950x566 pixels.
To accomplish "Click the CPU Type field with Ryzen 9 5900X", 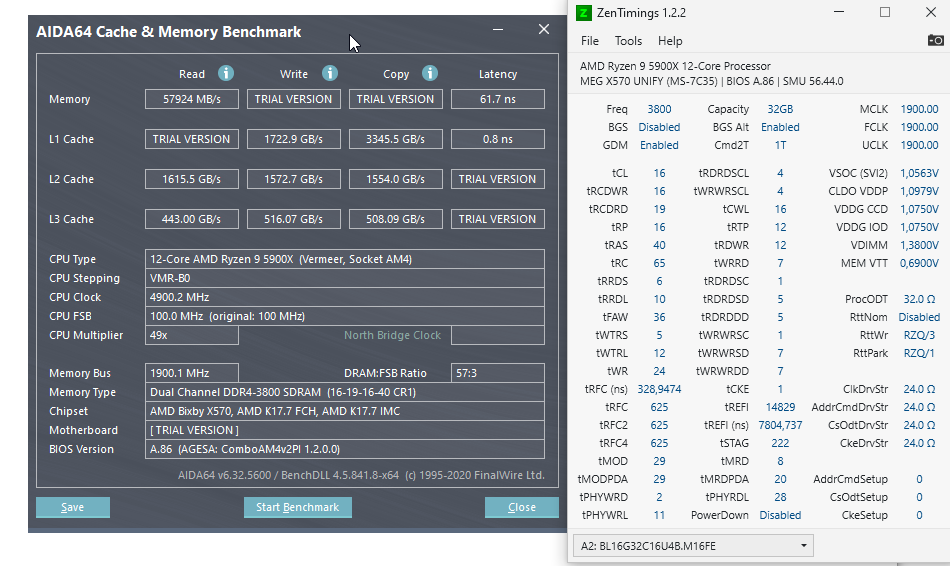I will tap(345, 259).
